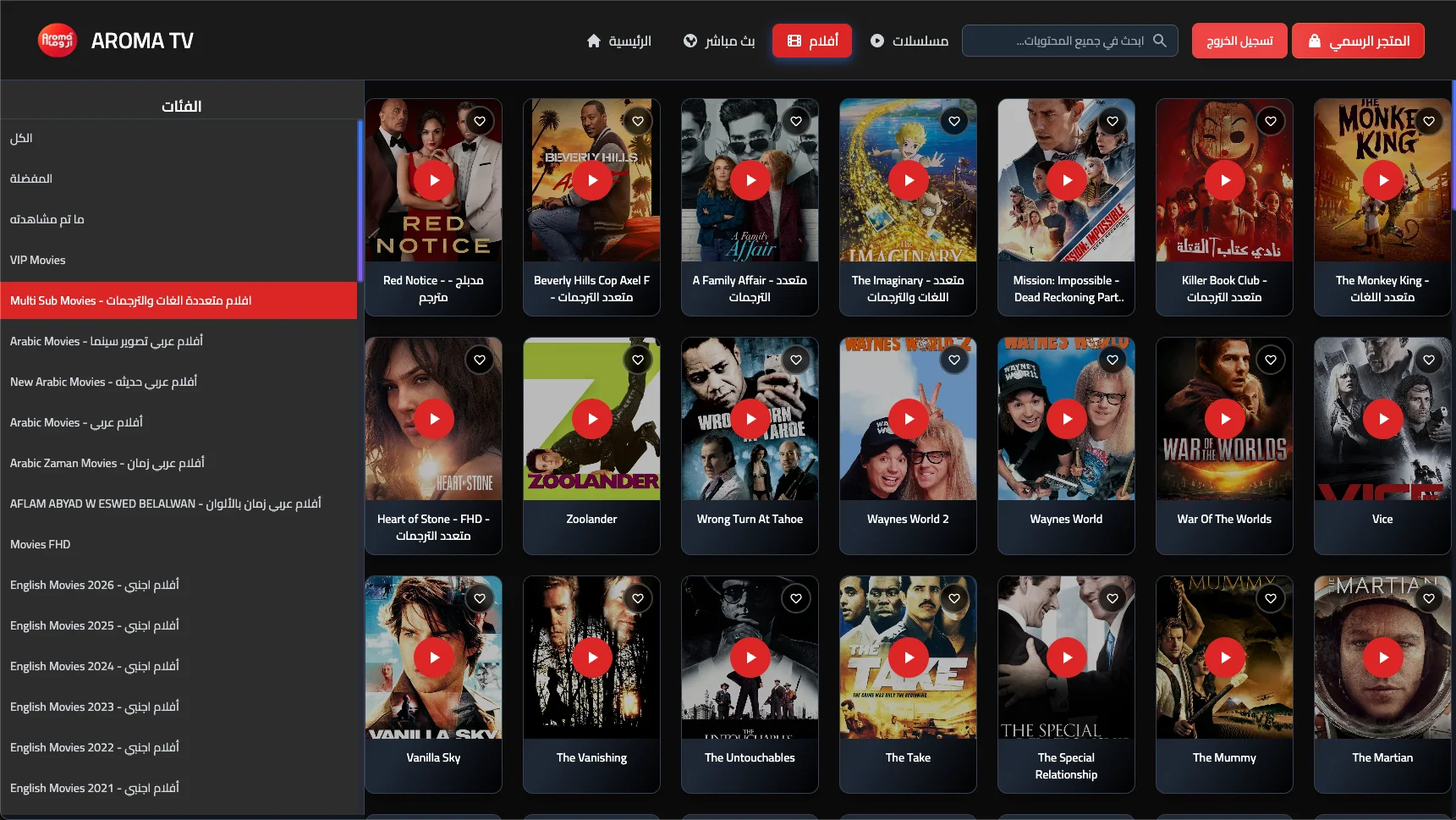This screenshot has width=1456, height=820.
Task: Add Killer Book Club to favorites
Action: (1271, 121)
